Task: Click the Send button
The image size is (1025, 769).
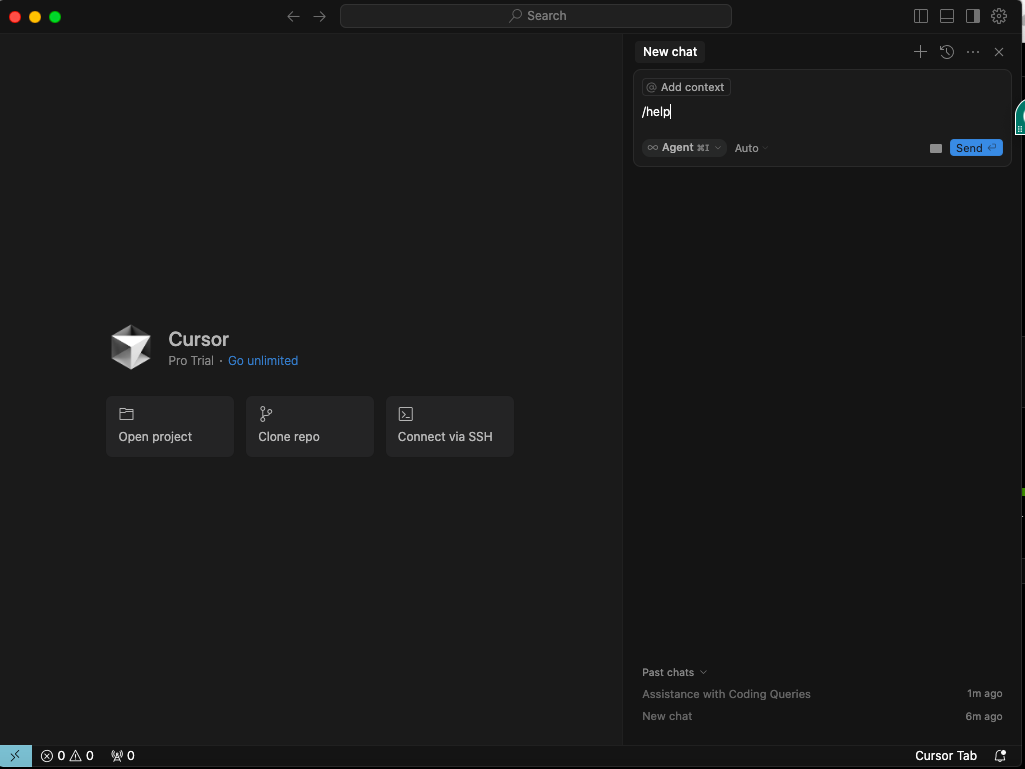Action: 976,148
